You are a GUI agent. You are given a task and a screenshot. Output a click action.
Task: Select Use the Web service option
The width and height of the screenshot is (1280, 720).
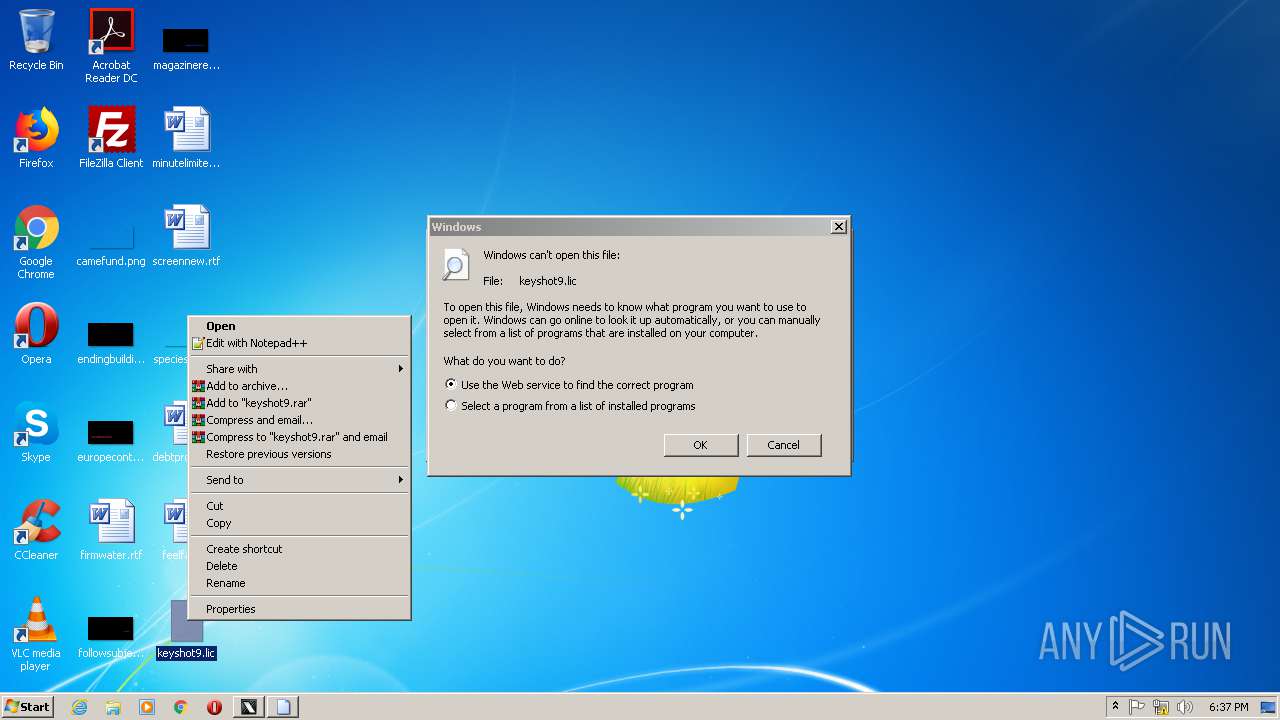[x=569, y=385]
